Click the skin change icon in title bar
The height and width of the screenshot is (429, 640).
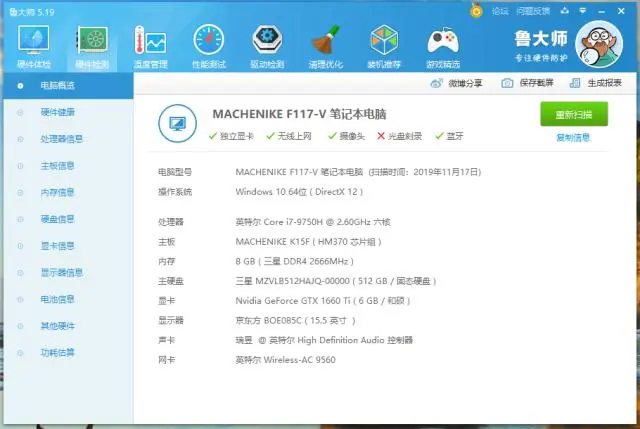565,11
